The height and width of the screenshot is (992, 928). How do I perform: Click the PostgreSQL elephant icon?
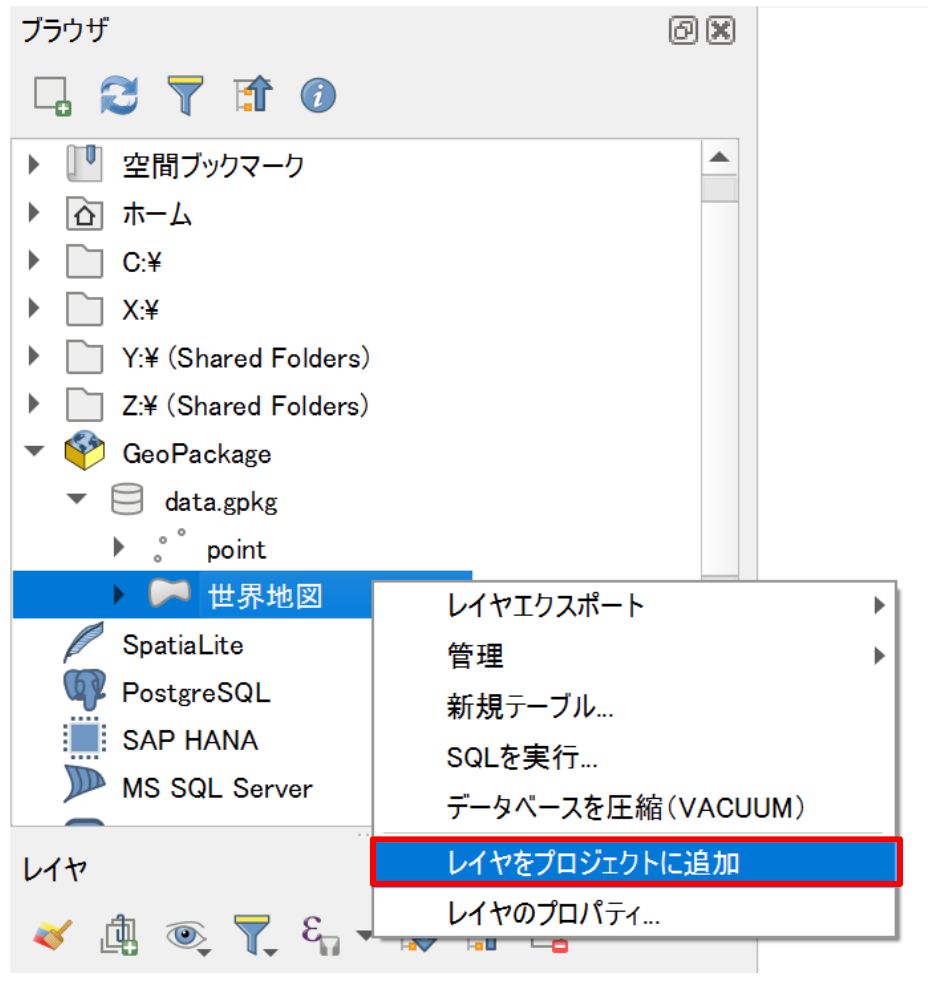pyautogui.click(x=84, y=690)
